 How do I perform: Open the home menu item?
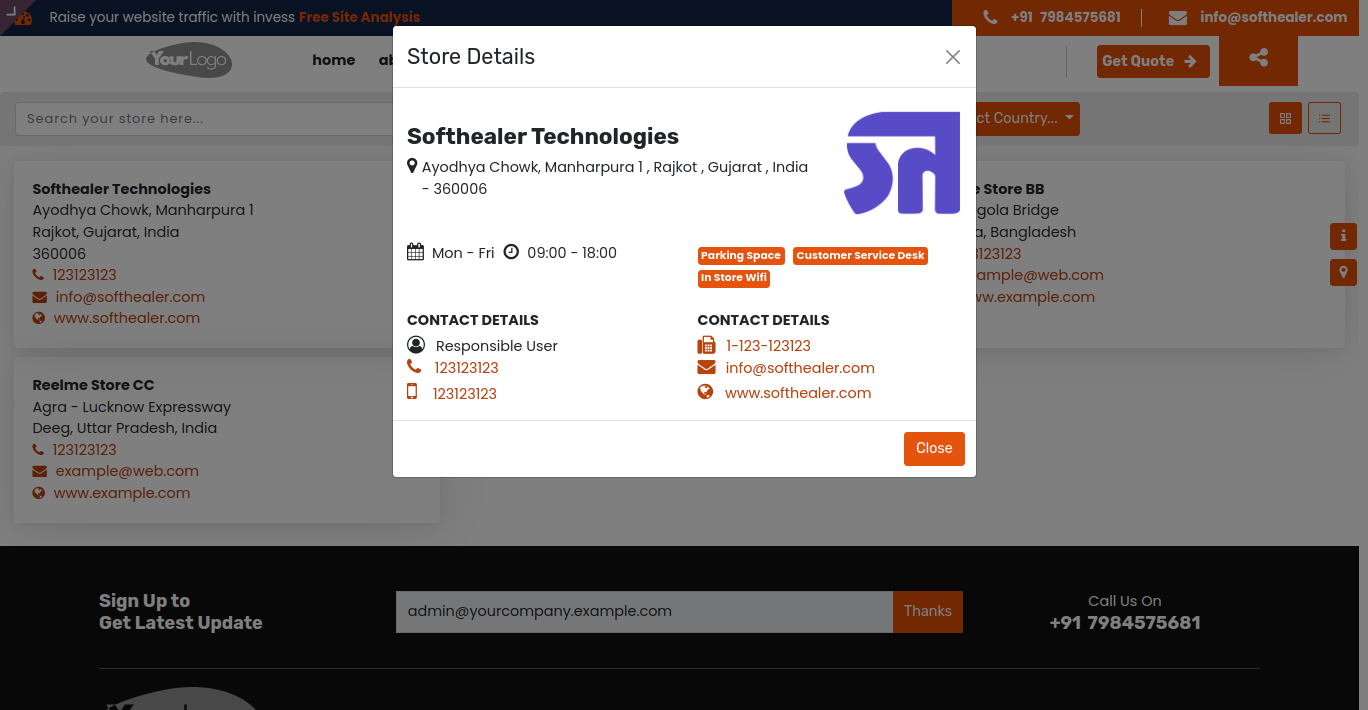(x=334, y=60)
